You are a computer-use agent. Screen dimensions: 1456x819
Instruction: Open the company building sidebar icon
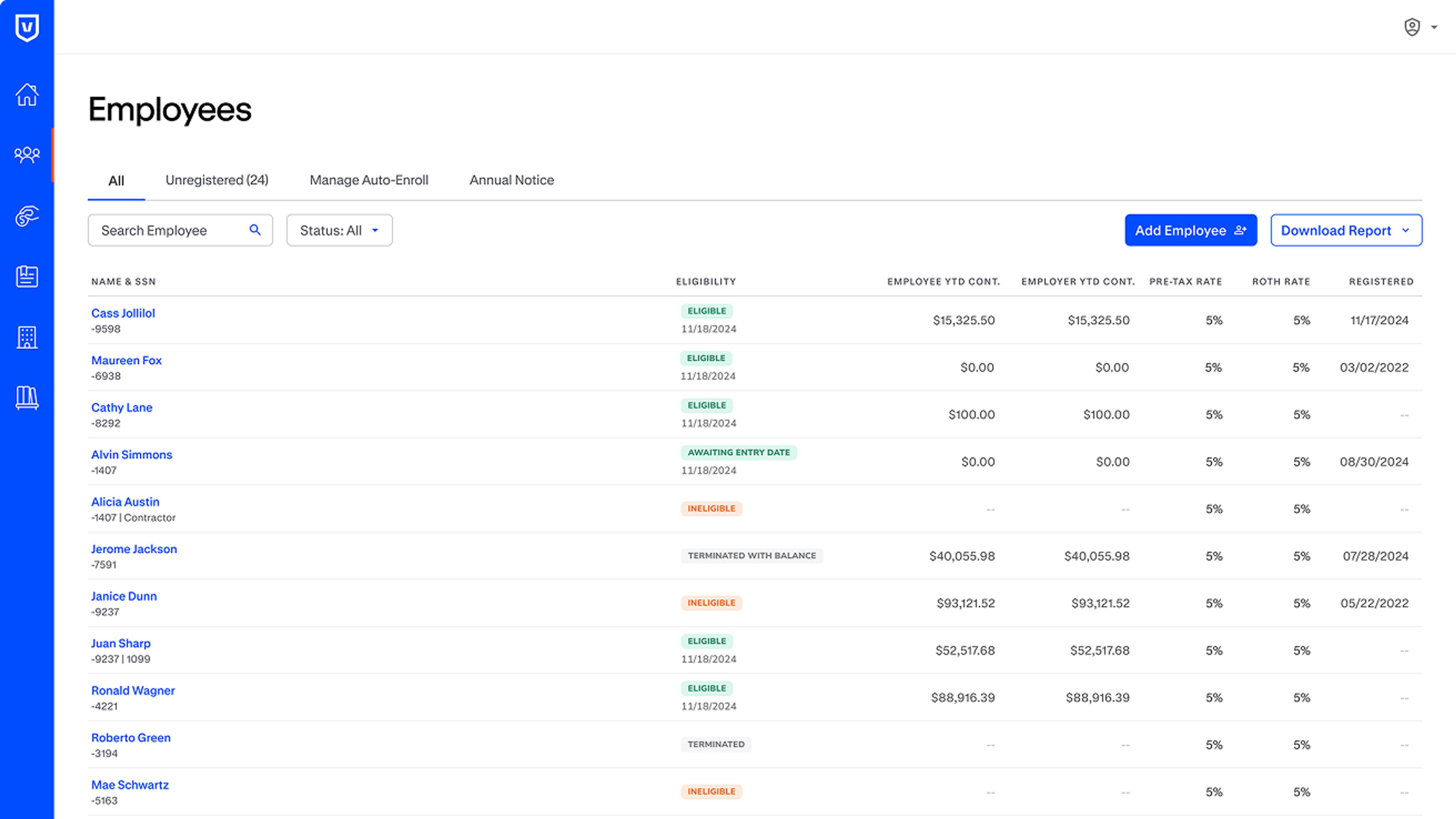[x=27, y=337]
